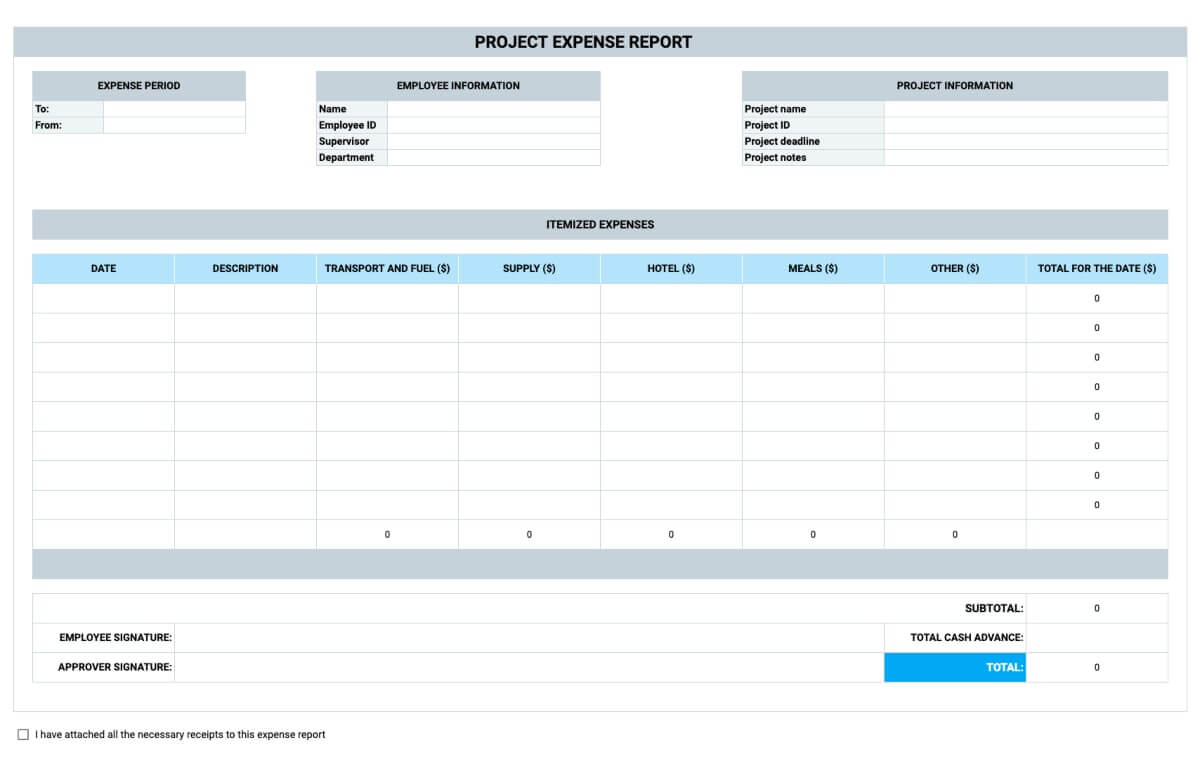
Task: Select the HOTEL ($) column header
Action: tap(672, 269)
